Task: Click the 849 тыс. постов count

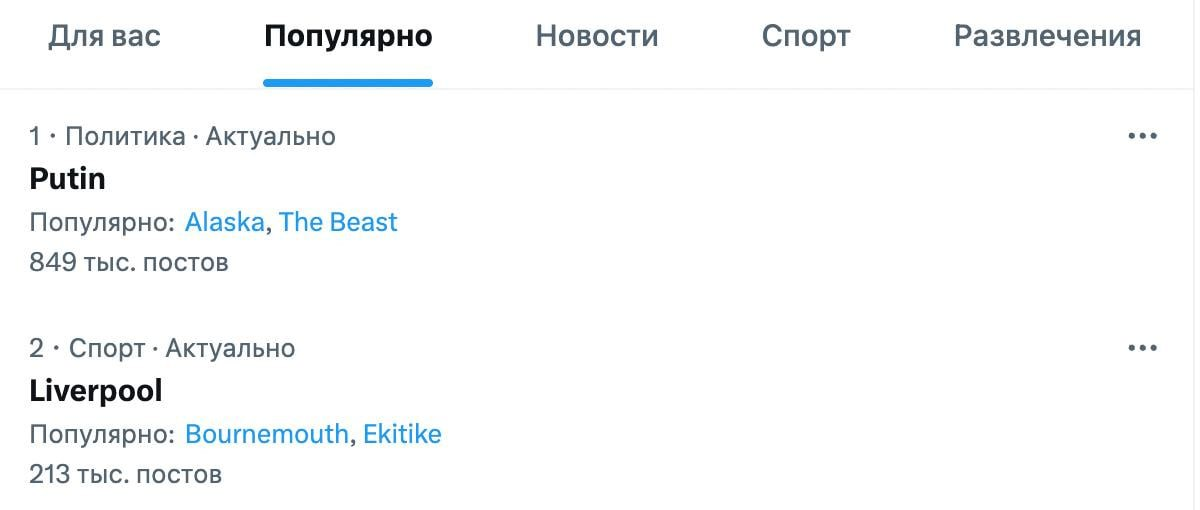Action: point(129,263)
